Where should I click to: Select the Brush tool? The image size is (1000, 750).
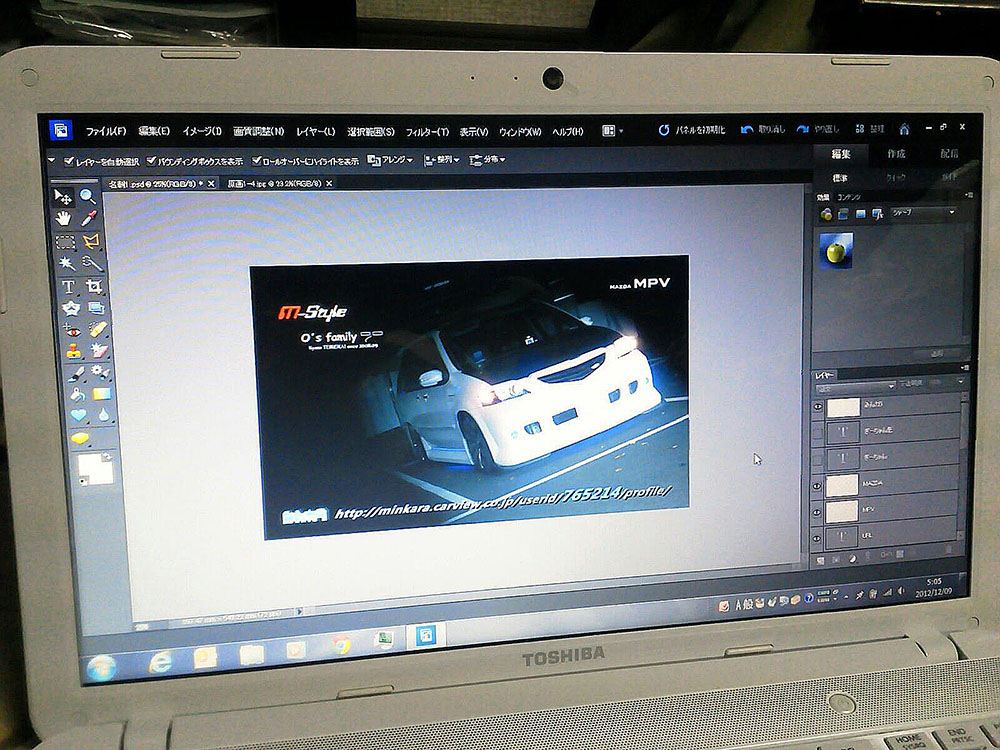[x=76, y=372]
